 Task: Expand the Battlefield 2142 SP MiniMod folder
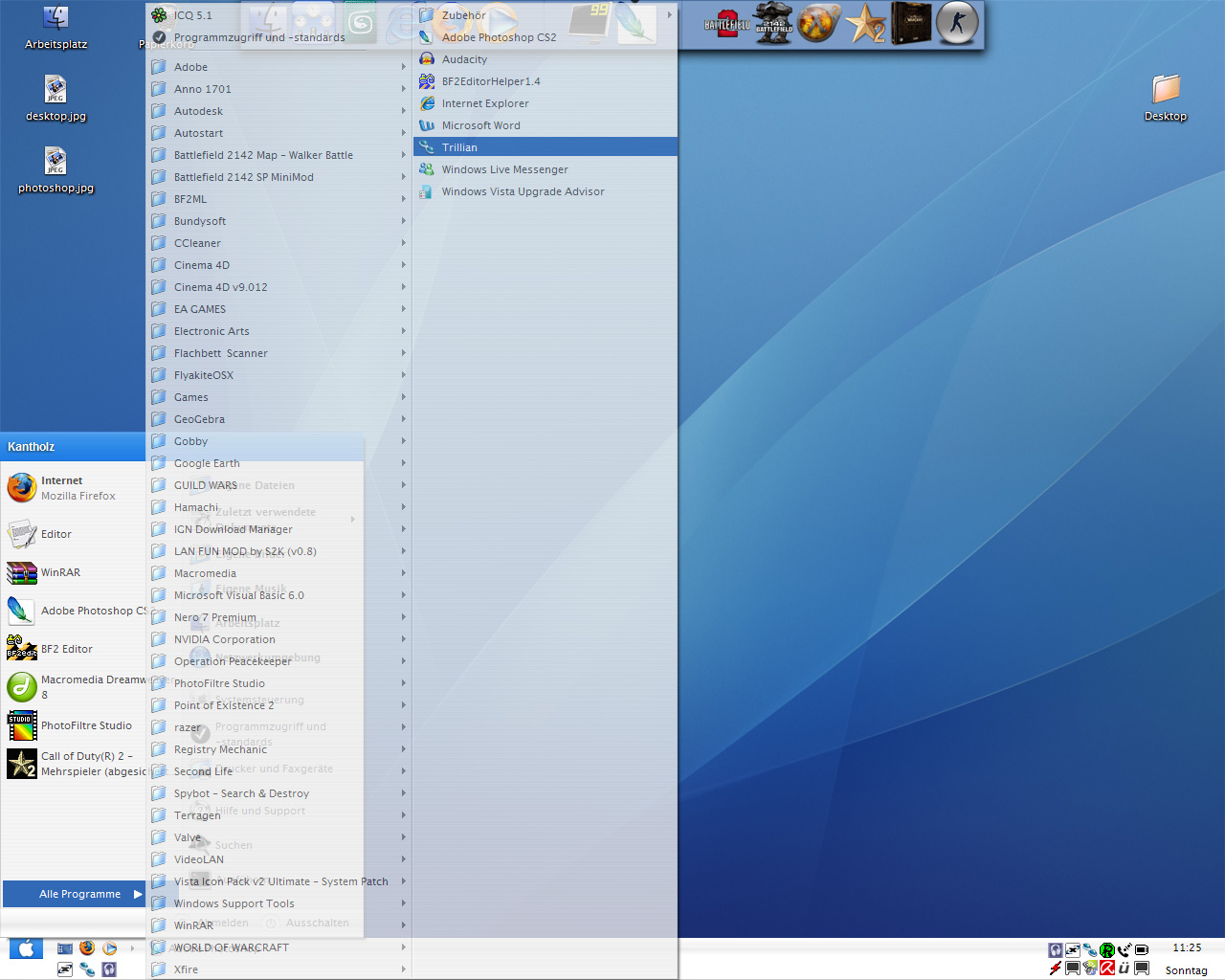point(278,177)
